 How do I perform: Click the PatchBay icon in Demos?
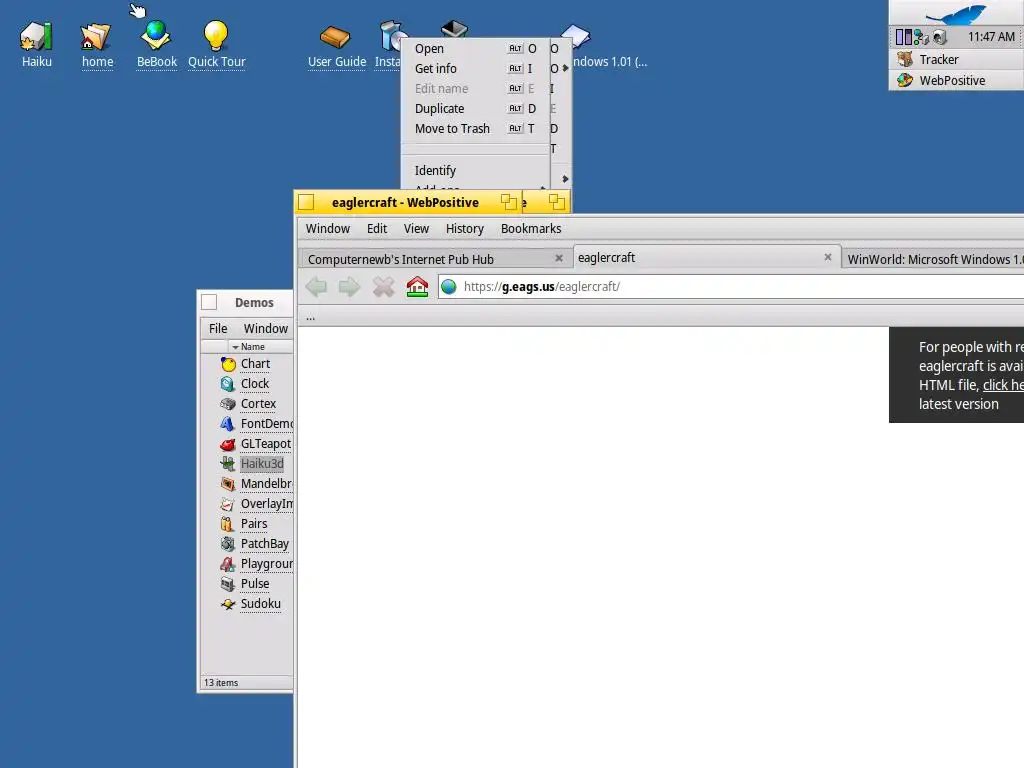(228, 544)
